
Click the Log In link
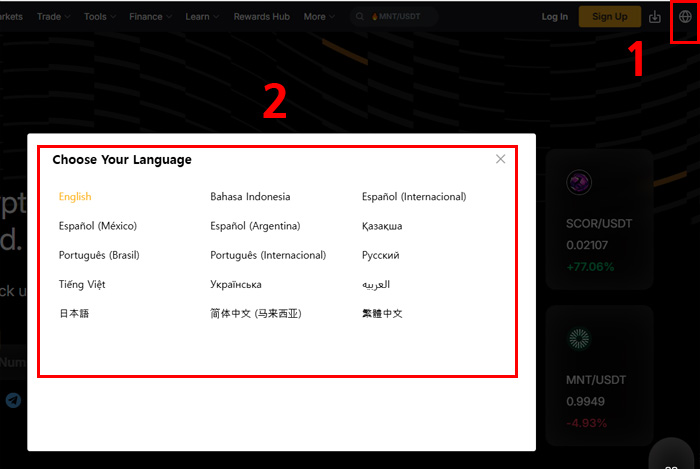[555, 17]
